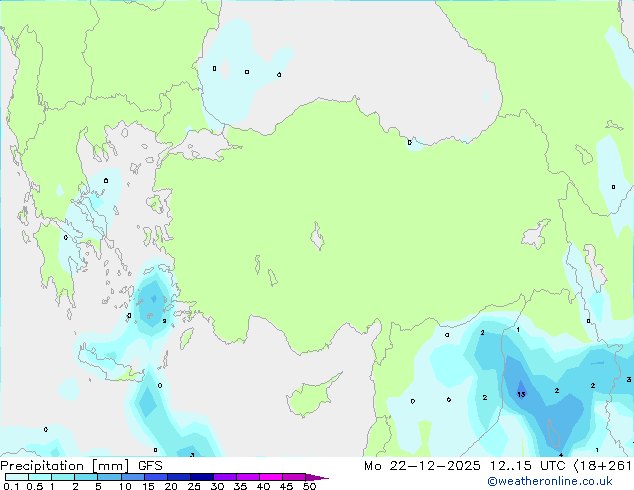Click the date 'Mo 22-12-2025' text

(422, 466)
